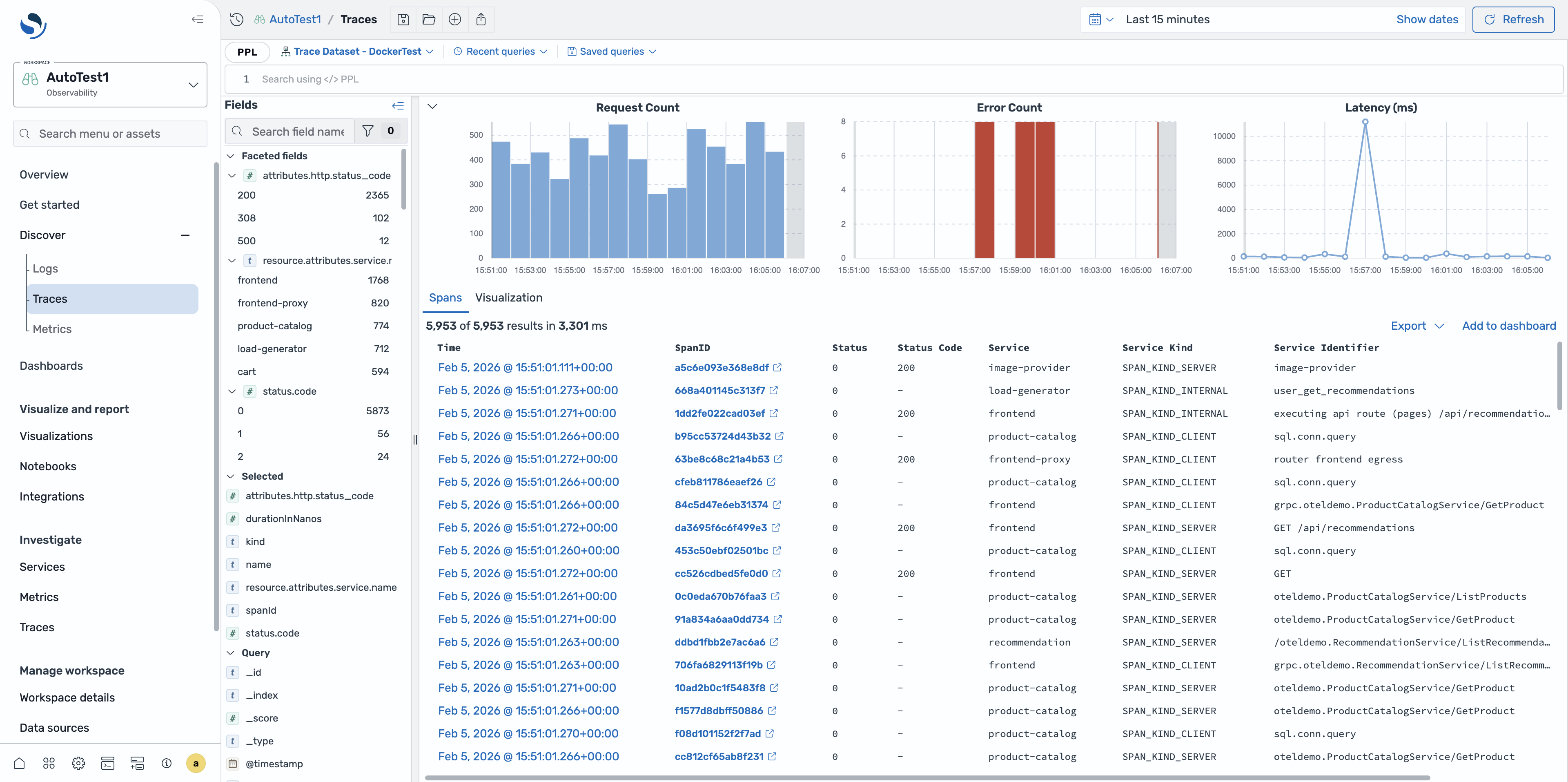Image resolution: width=1568 pixels, height=782 pixels.
Task: Click the plus circle new query icon
Action: pyautogui.click(x=455, y=20)
